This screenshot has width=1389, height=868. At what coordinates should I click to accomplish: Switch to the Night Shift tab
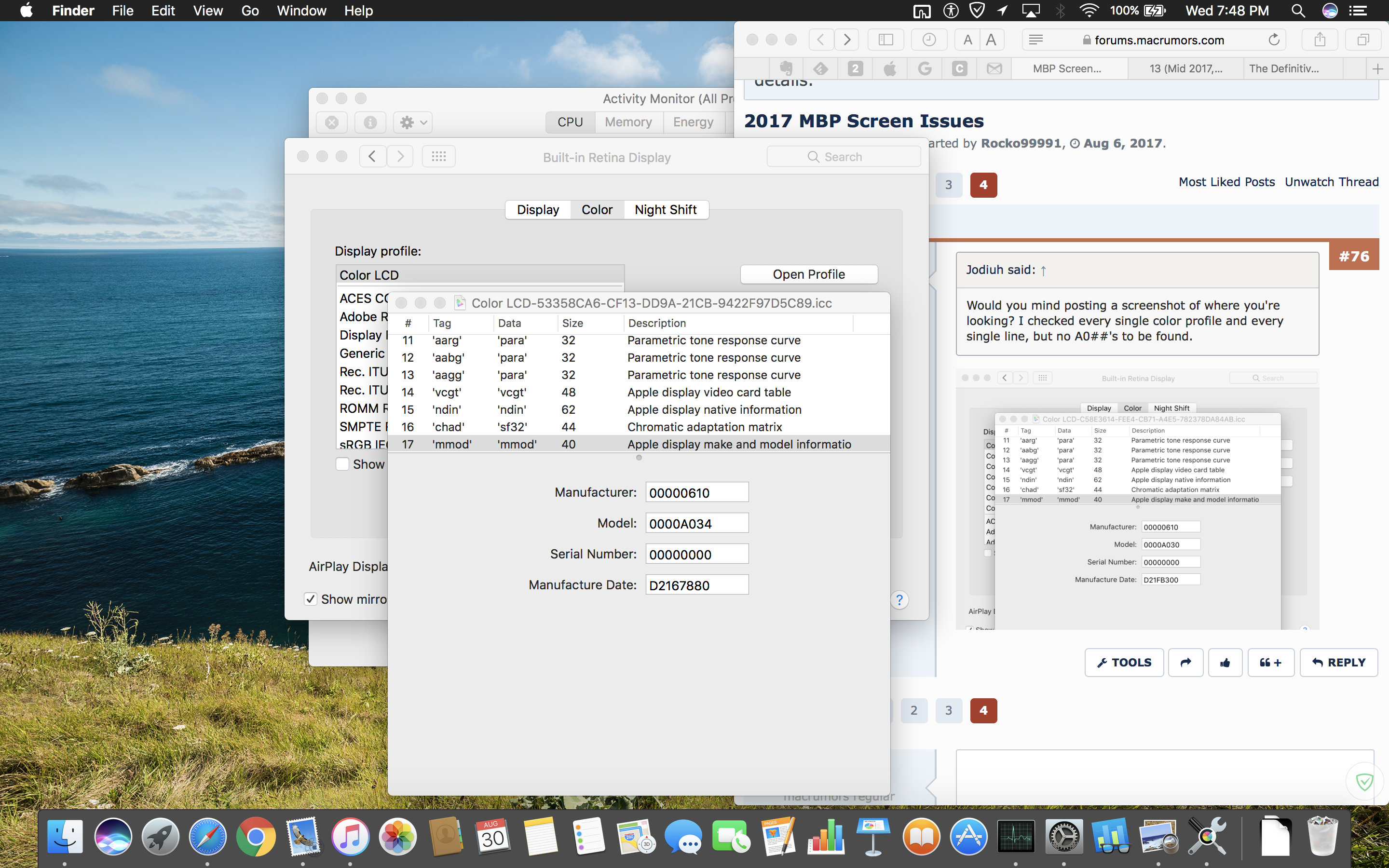(665, 210)
